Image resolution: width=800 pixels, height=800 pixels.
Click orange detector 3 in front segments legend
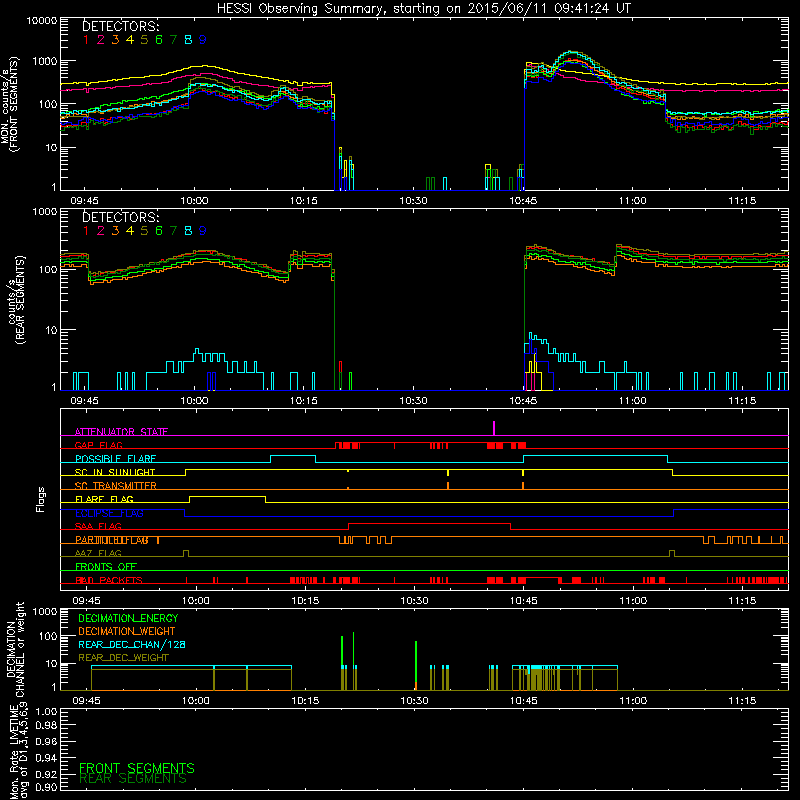[115, 40]
